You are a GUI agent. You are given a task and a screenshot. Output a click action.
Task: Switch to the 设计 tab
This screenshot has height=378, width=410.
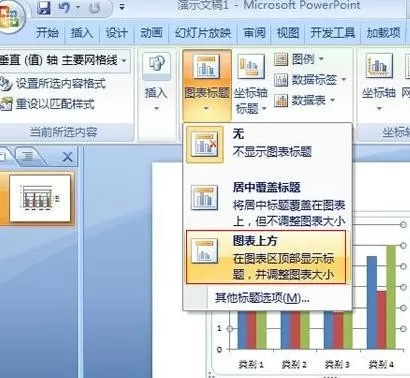[116, 33]
